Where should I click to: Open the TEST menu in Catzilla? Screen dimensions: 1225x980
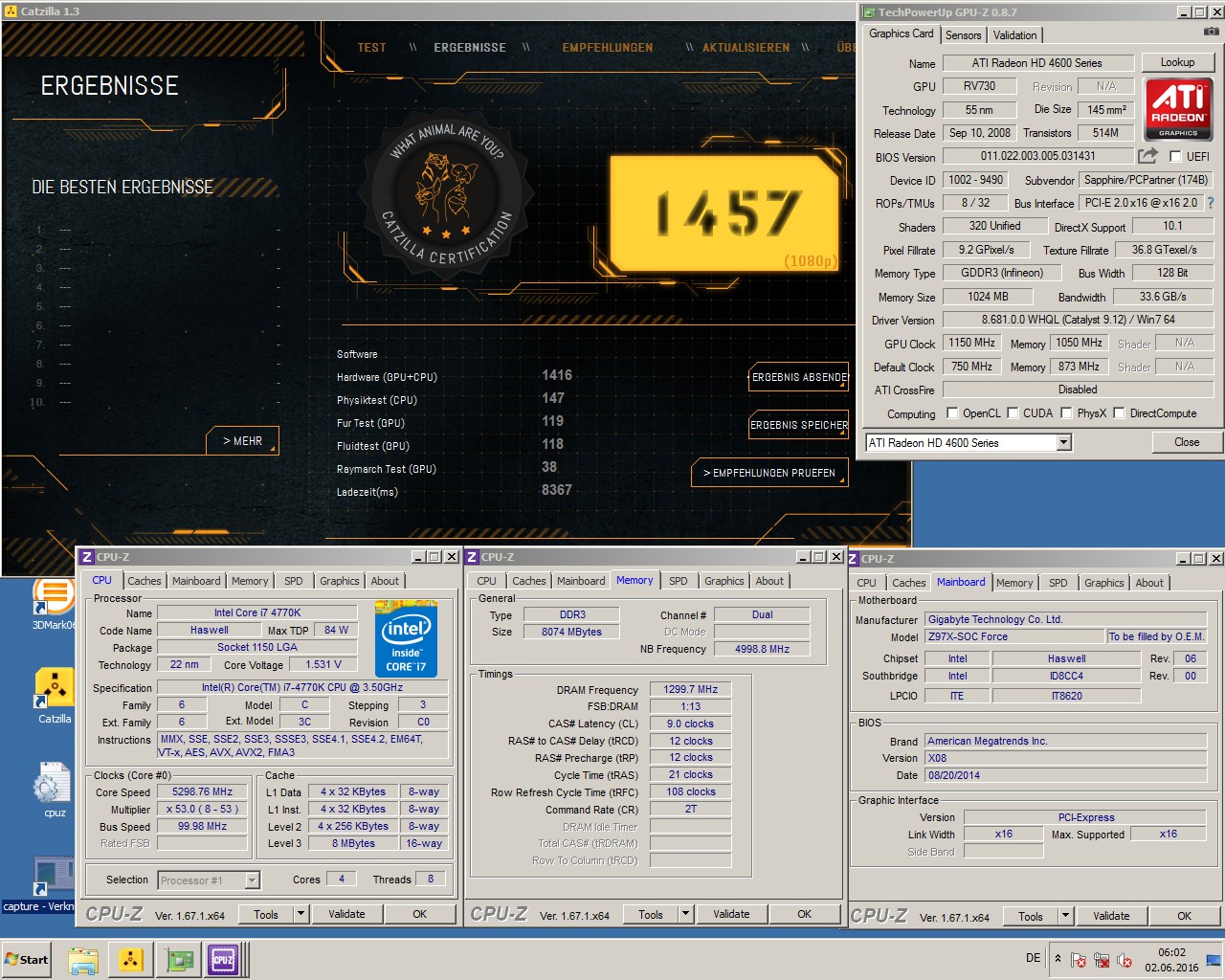point(372,47)
